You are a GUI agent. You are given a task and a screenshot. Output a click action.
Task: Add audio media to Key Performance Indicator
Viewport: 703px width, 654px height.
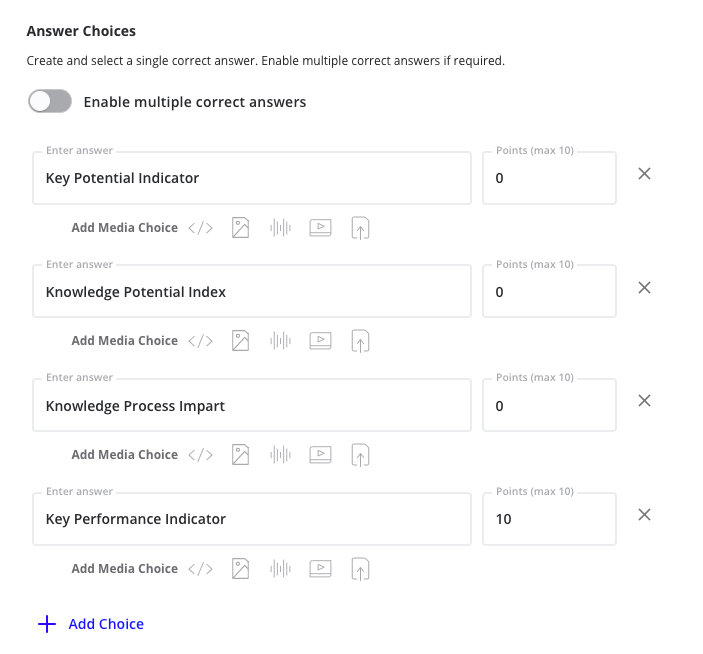coord(280,569)
